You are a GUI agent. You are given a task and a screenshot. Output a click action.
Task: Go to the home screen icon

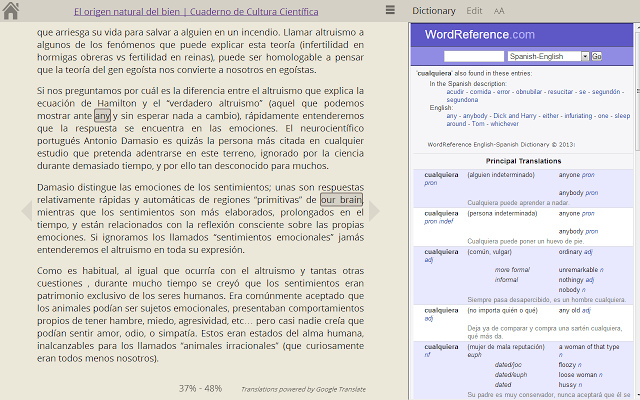point(11,11)
